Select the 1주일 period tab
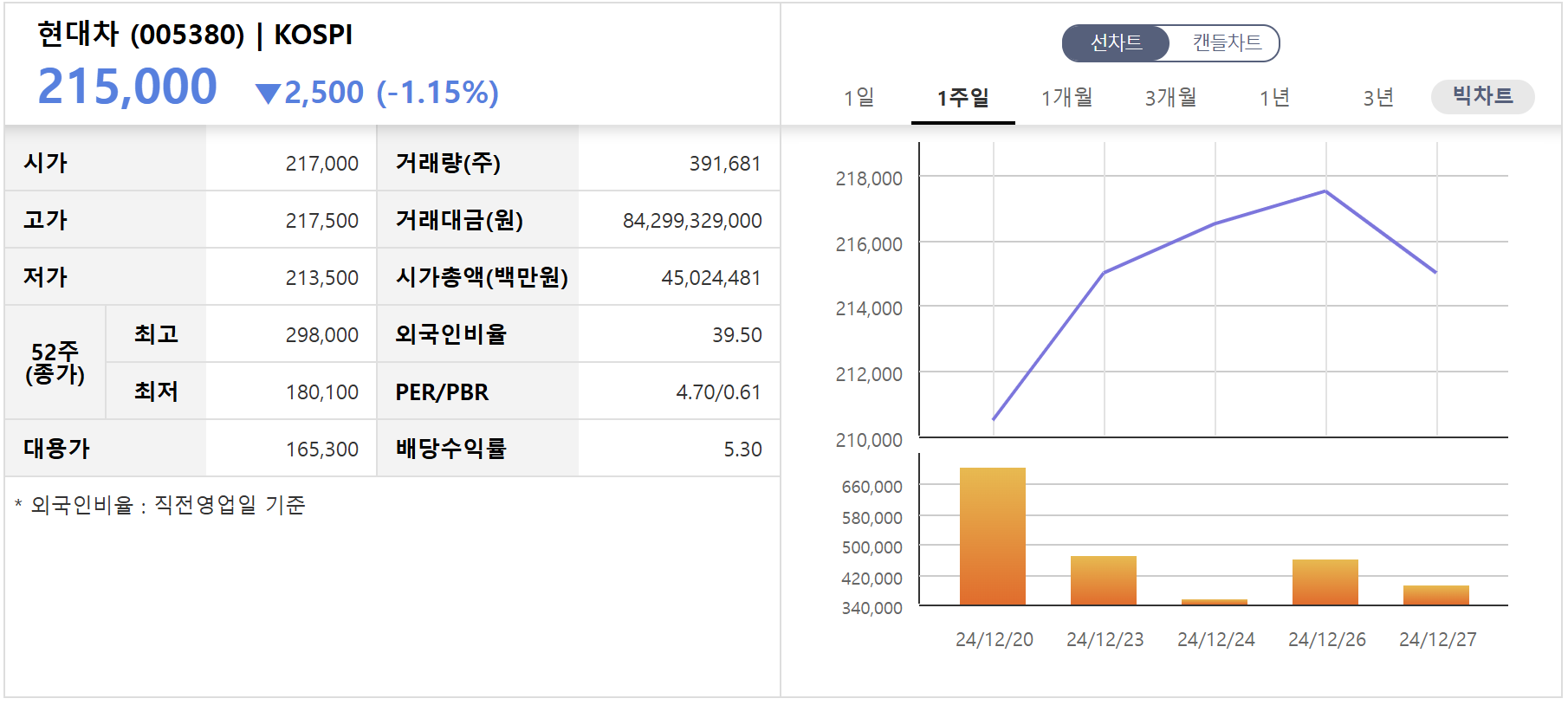 point(962,97)
